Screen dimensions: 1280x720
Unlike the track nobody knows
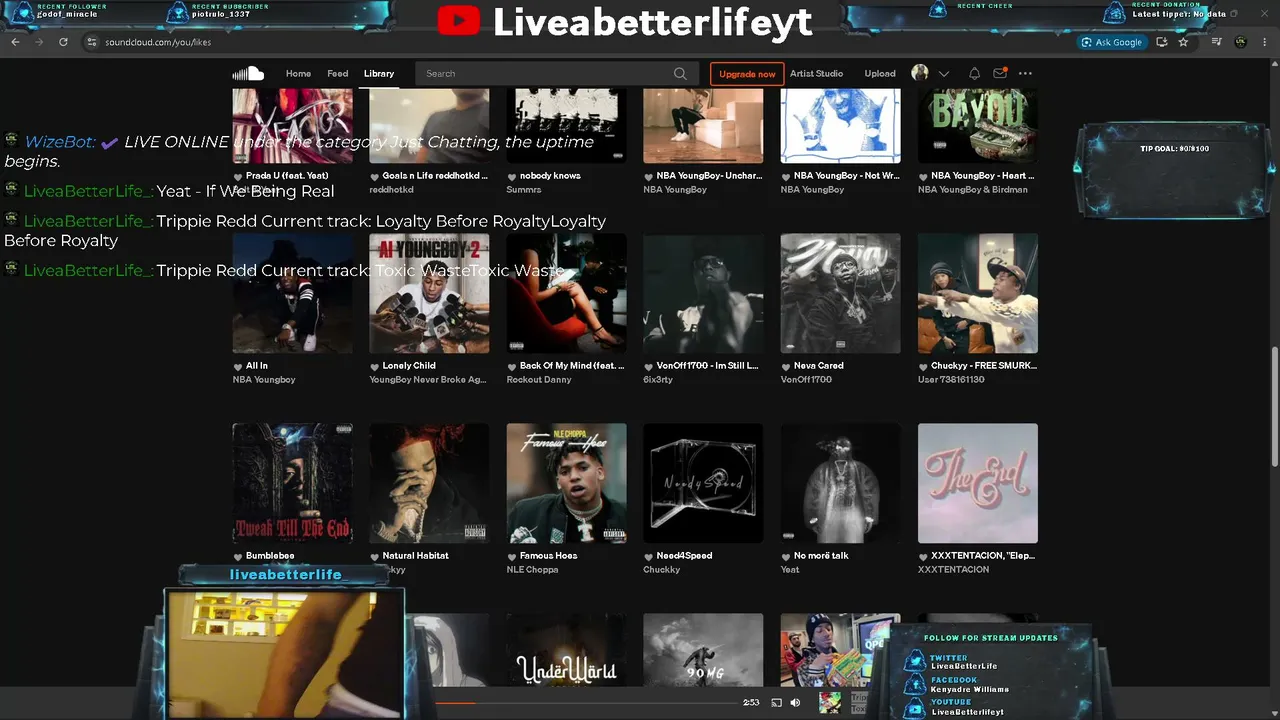(512, 176)
